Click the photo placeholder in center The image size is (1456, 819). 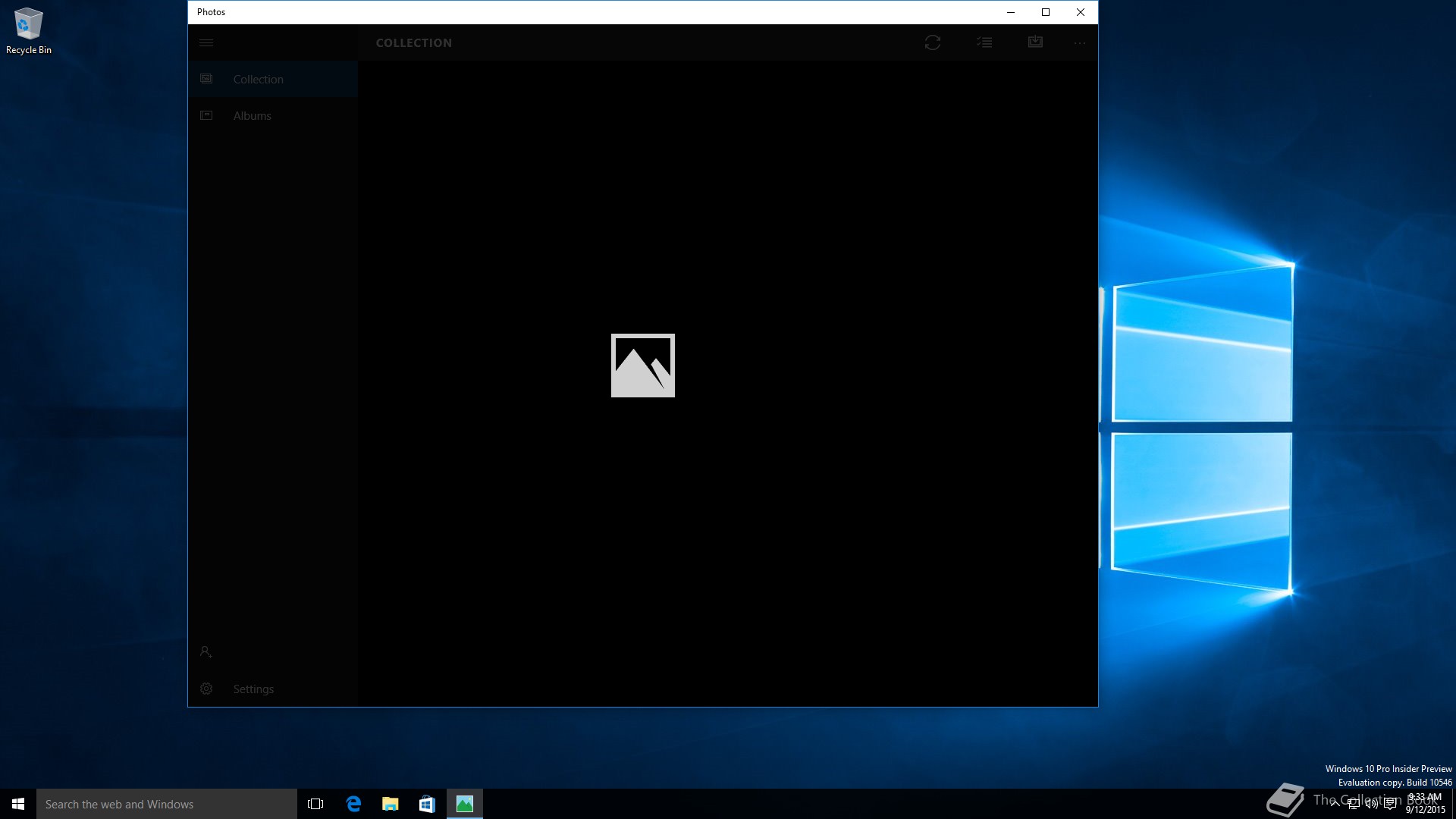[x=643, y=366]
